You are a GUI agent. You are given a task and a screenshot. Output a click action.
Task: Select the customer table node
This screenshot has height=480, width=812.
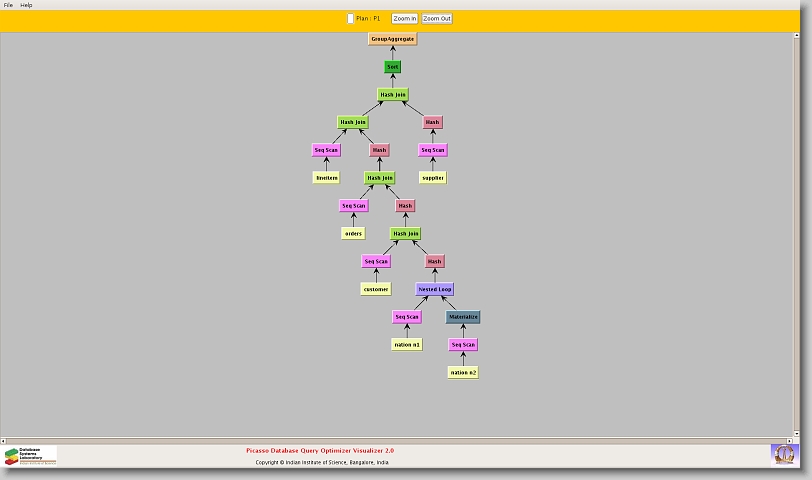375,289
